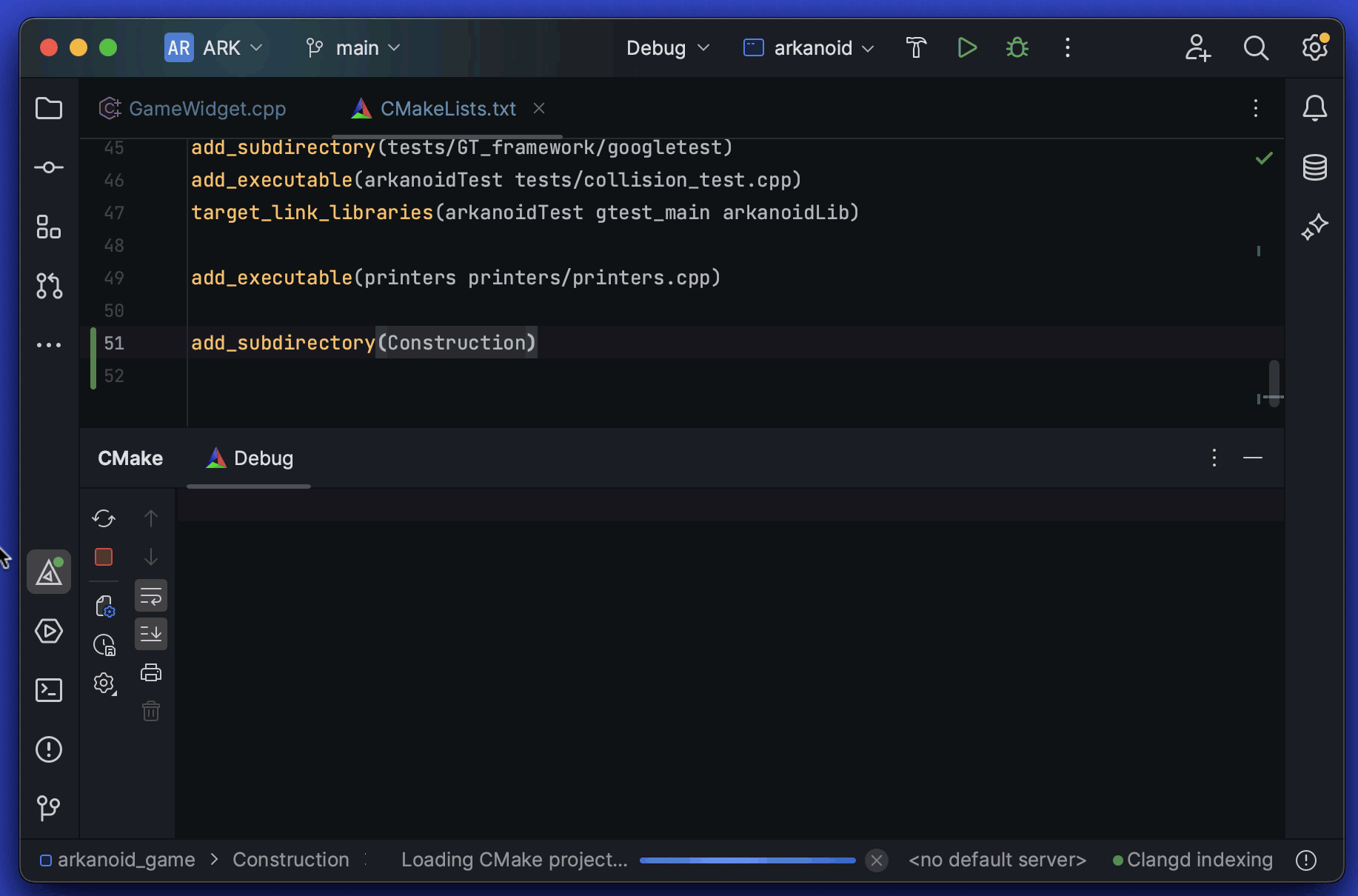Open the Debug run configuration dropdown

coord(666,47)
